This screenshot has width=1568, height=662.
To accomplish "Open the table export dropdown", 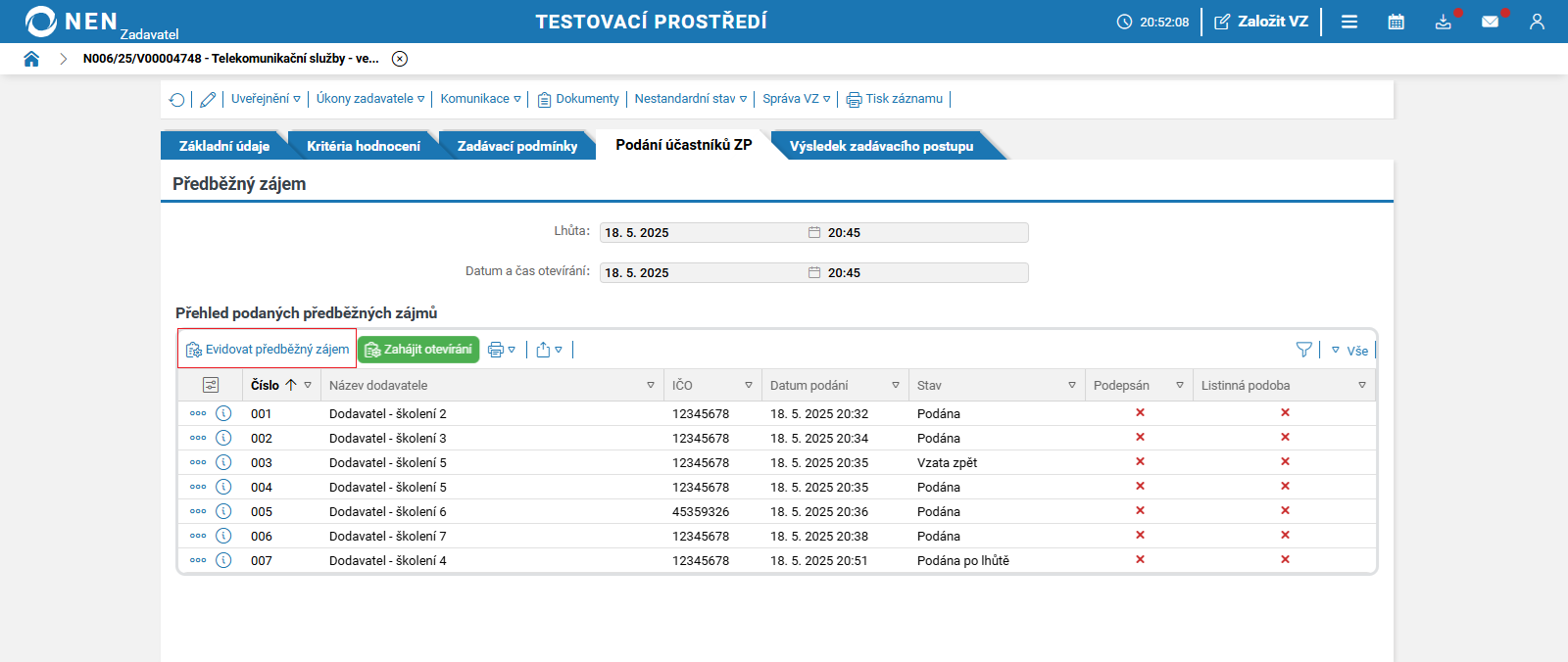I will [x=550, y=350].
